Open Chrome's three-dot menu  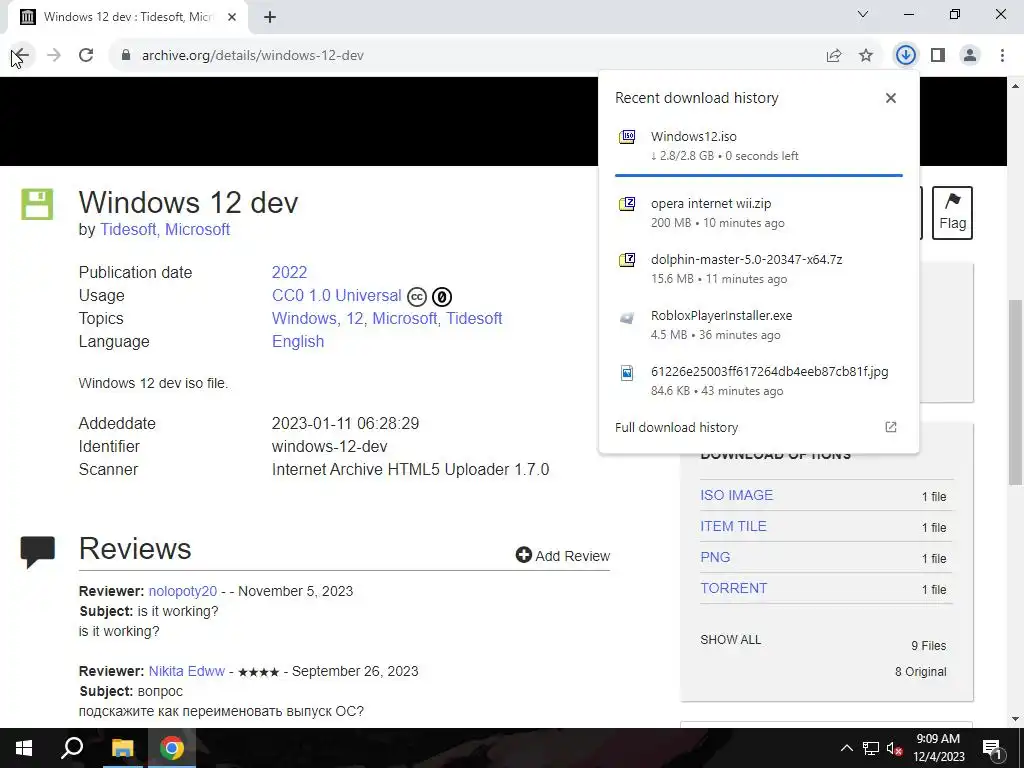coord(1002,56)
